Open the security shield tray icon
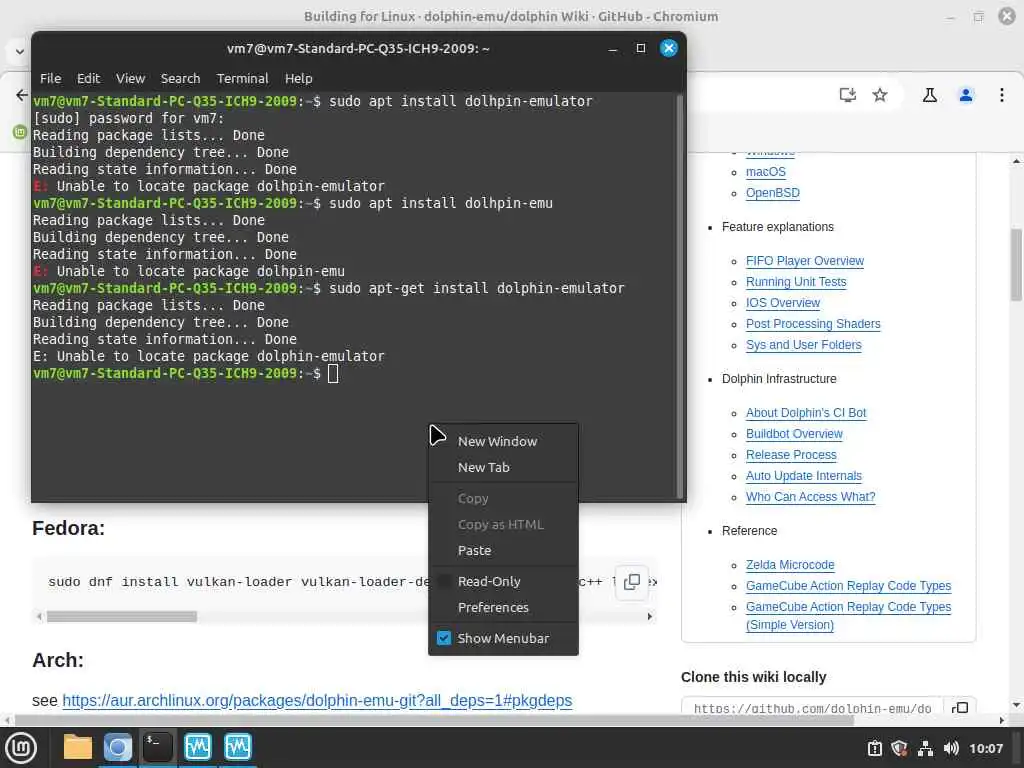 (899, 748)
